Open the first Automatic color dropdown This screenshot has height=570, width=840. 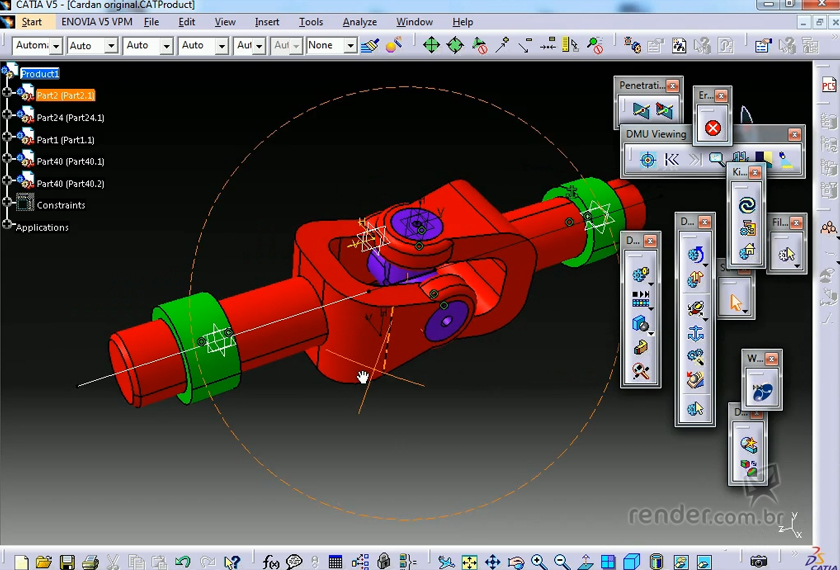(x=55, y=46)
